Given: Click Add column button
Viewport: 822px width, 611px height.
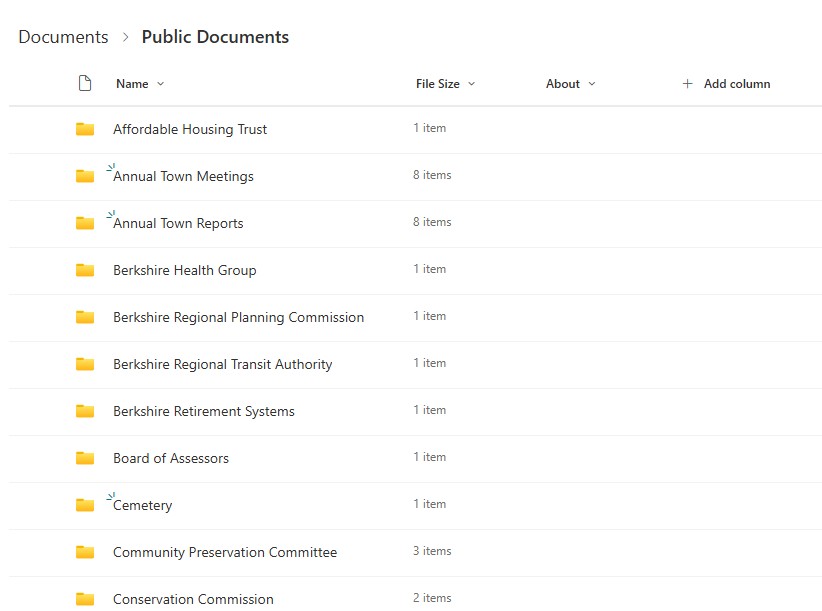Looking at the screenshot, I should 736,84.
